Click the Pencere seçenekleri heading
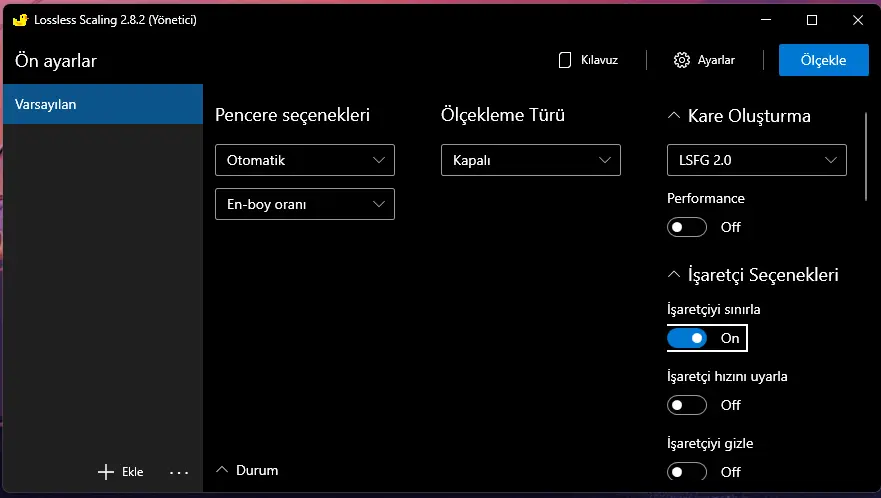 (x=292, y=115)
